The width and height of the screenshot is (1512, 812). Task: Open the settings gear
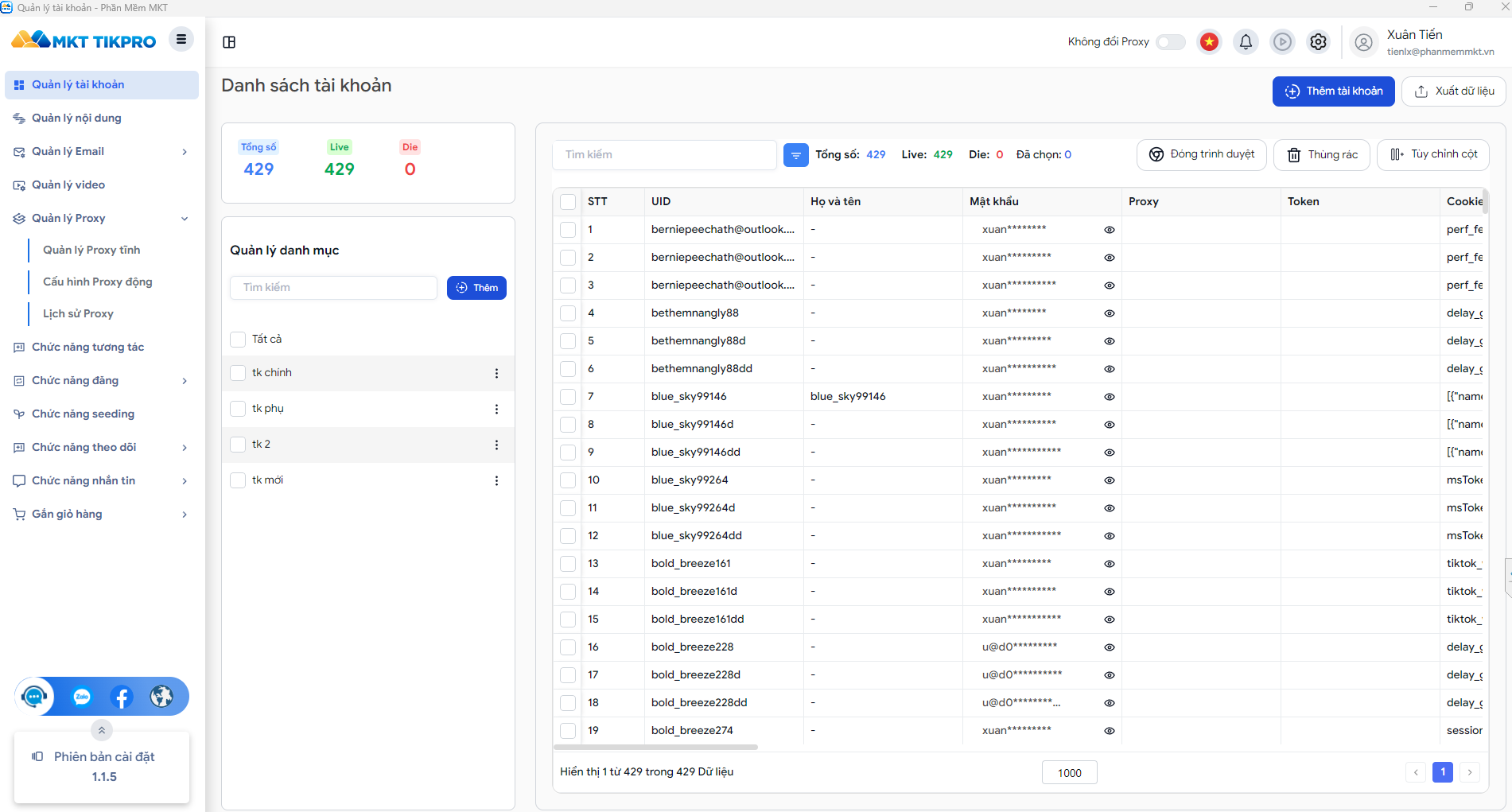coord(1318,42)
